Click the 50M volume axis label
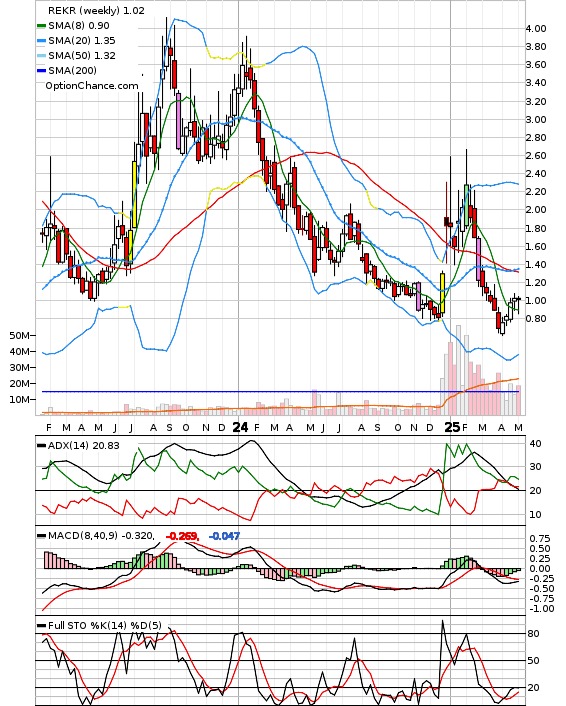566x706 pixels. (19, 335)
